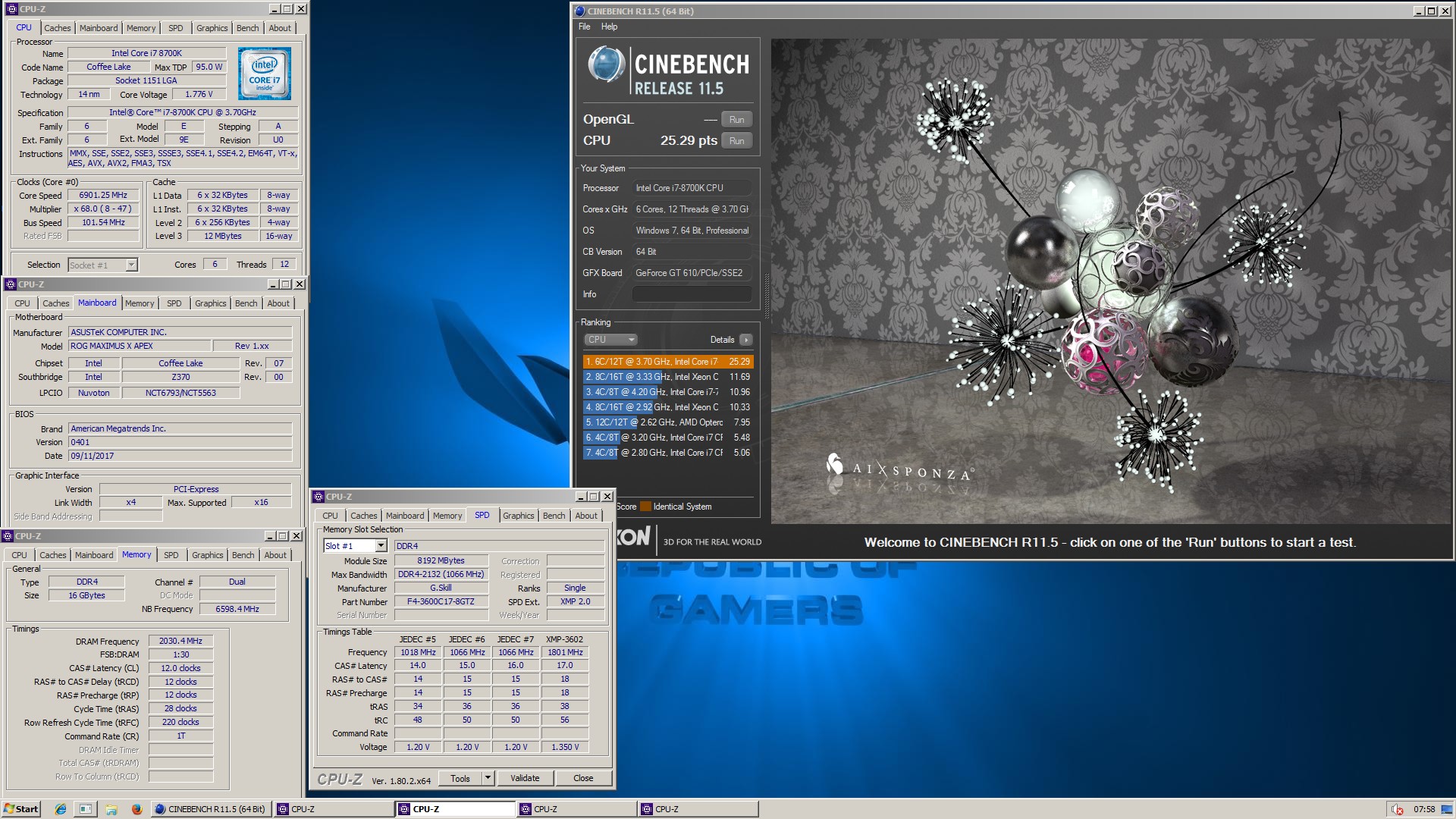Open Memory tab in the SPD CPU-Z window
1456x819 pixels.
click(447, 516)
